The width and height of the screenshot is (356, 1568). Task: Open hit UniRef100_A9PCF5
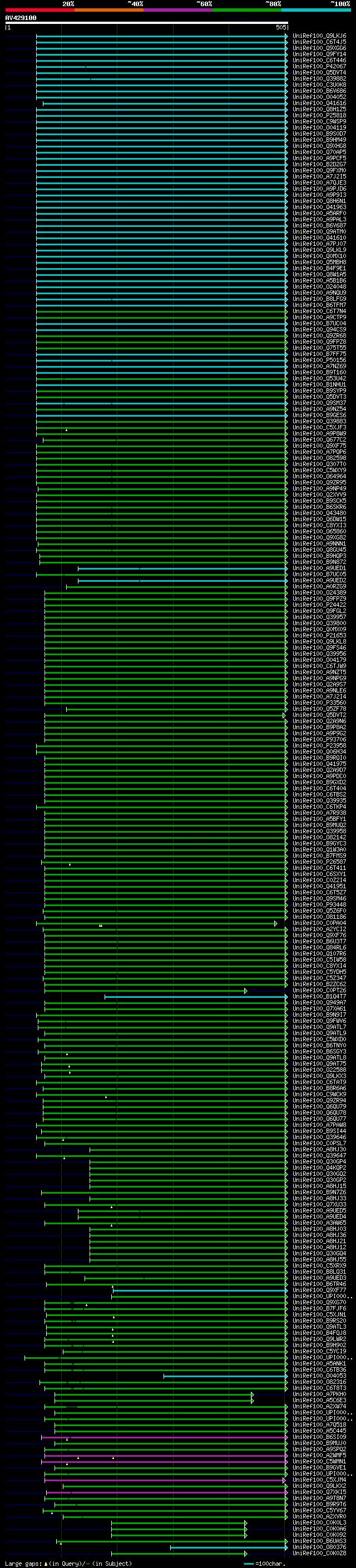(319, 159)
